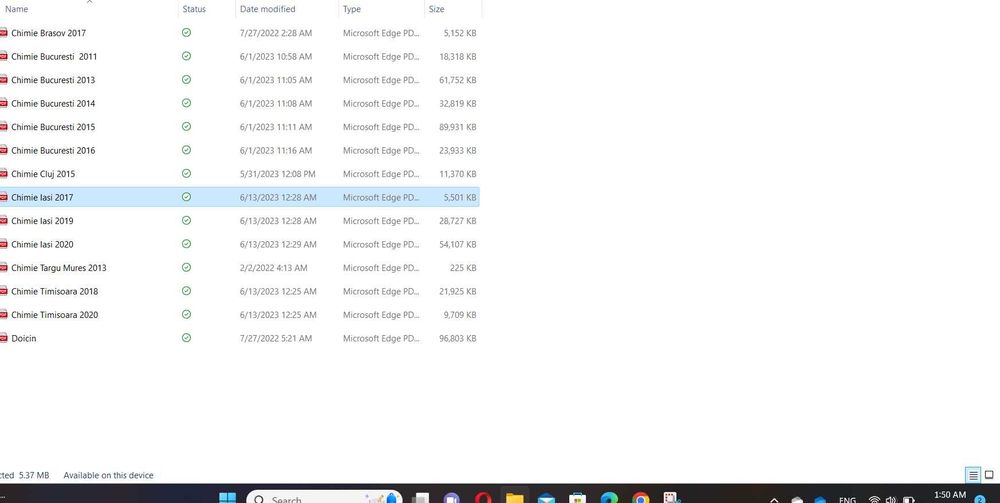Click the PDF icon of Chimie Brasov 2017
1000x503 pixels.
point(3,33)
